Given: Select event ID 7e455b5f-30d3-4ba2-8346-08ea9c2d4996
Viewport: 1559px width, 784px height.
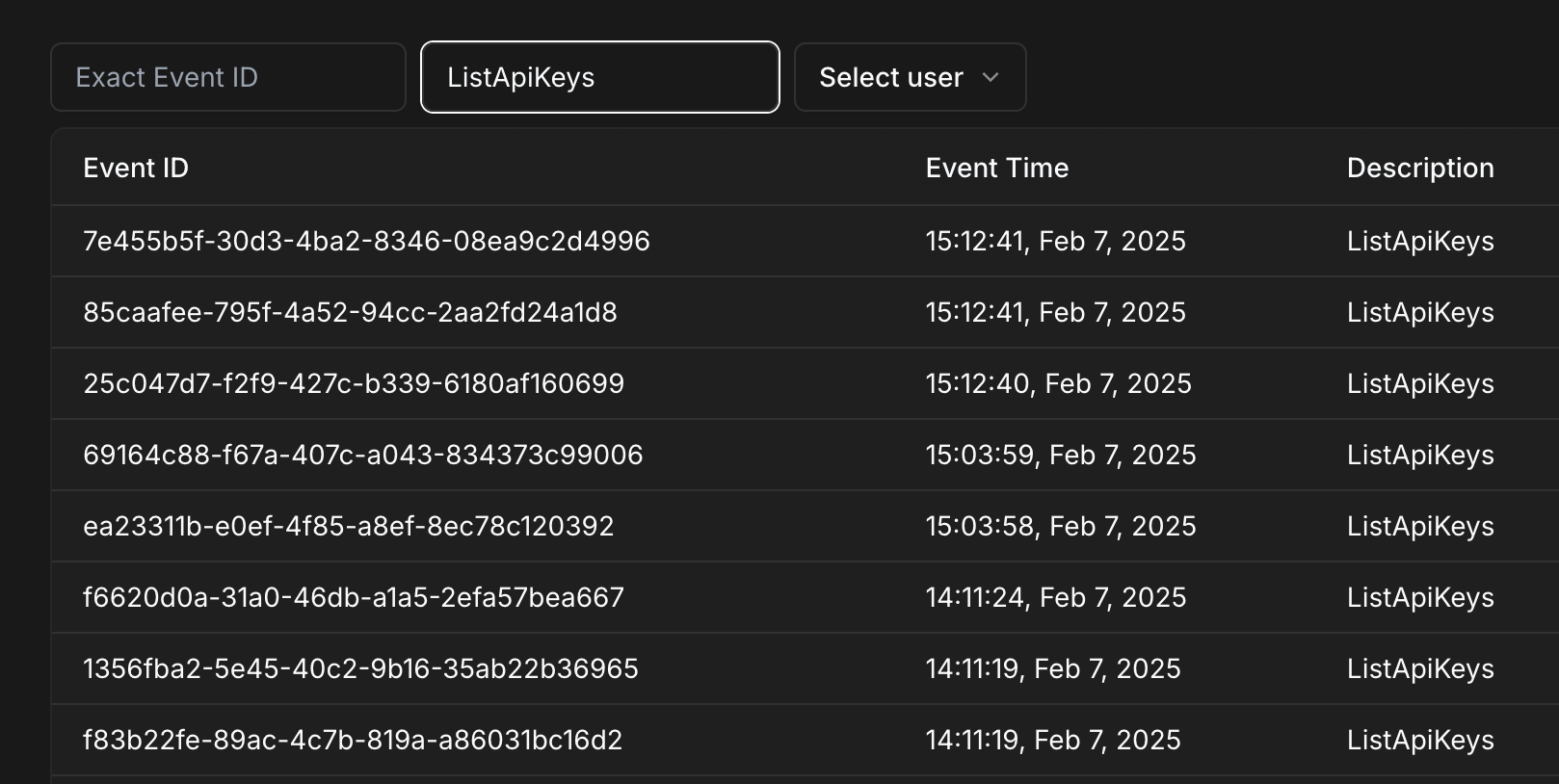Looking at the screenshot, I should coord(366,241).
